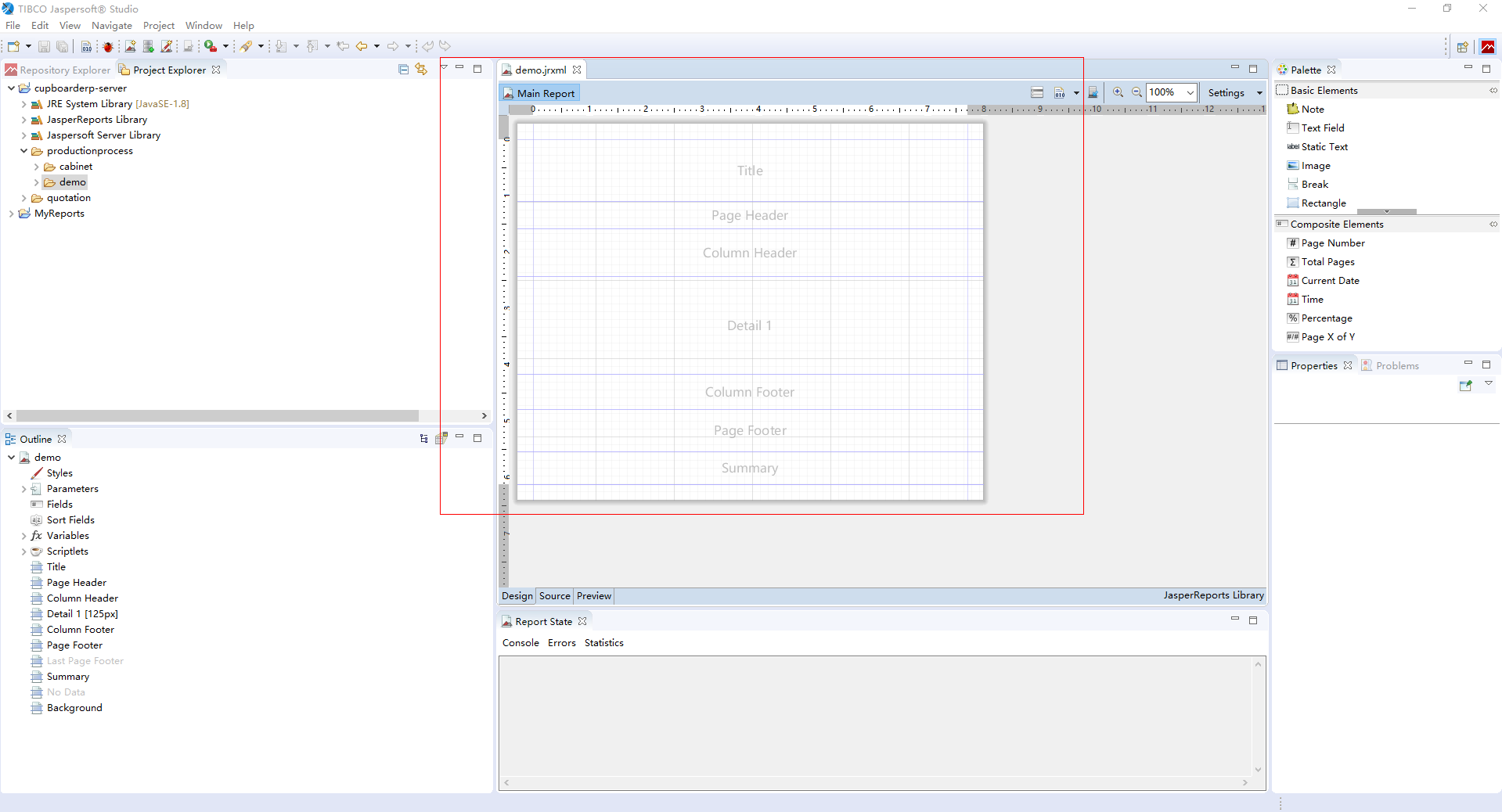1502x812 pixels.
Task: Switch to the Source editor tab
Action: pyautogui.click(x=555, y=596)
